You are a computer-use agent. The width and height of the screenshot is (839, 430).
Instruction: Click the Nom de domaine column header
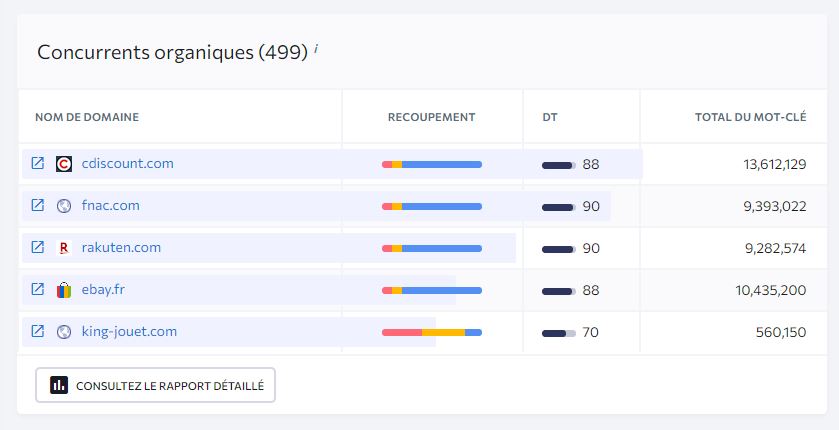tap(87, 117)
